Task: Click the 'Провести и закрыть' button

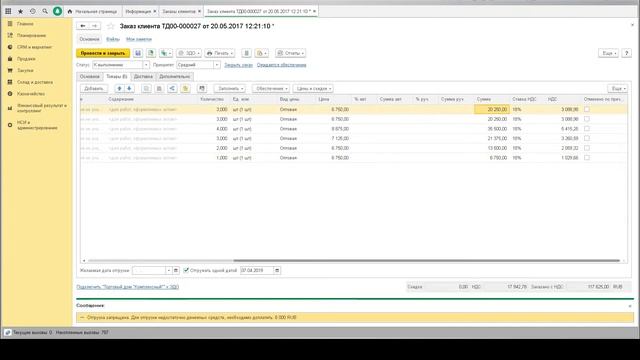Action: (103, 53)
